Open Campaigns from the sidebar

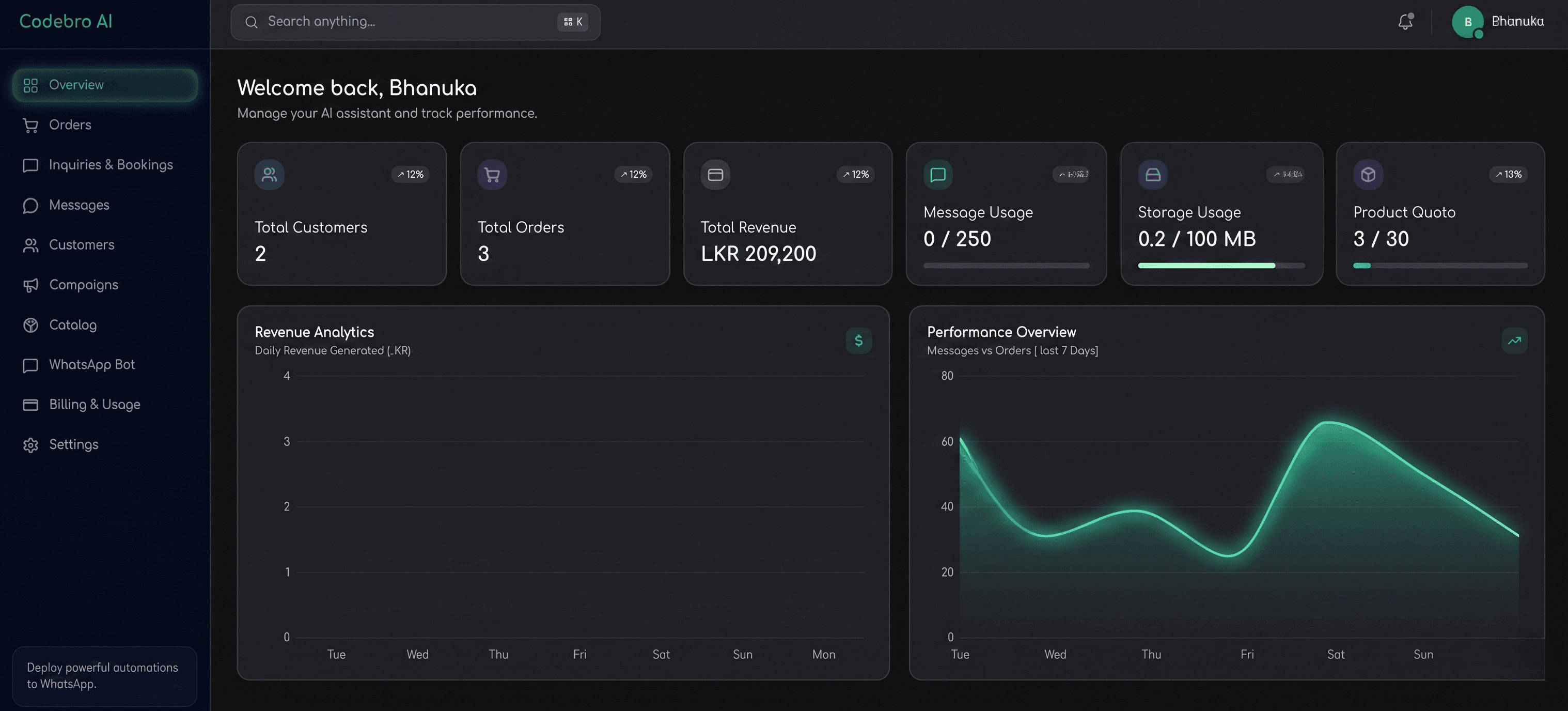105,285
